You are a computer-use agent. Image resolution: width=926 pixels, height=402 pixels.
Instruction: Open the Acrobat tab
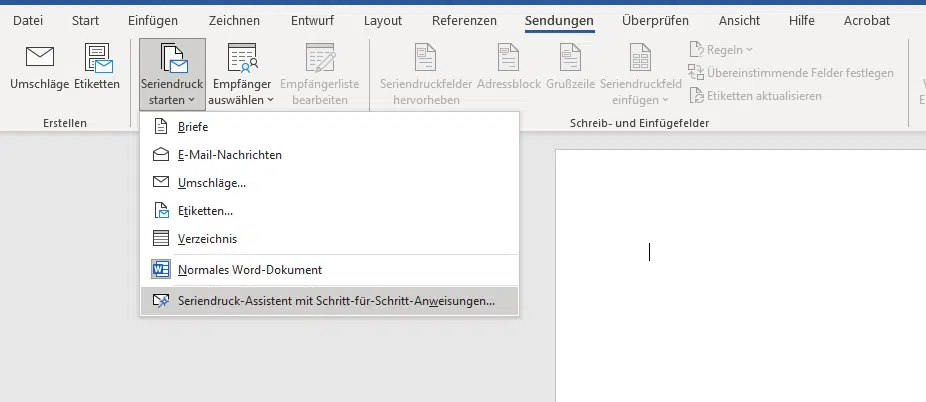pyautogui.click(x=867, y=21)
